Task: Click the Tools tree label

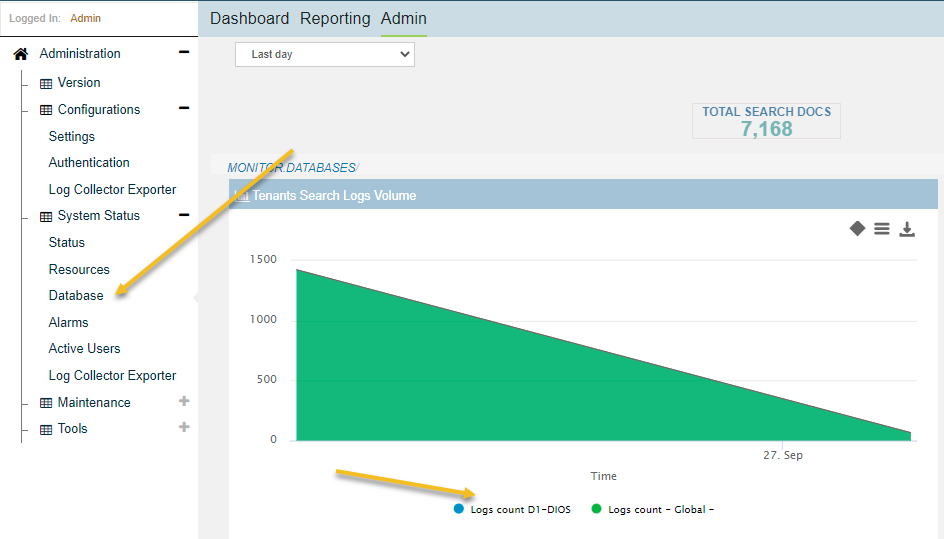Action: coord(72,429)
